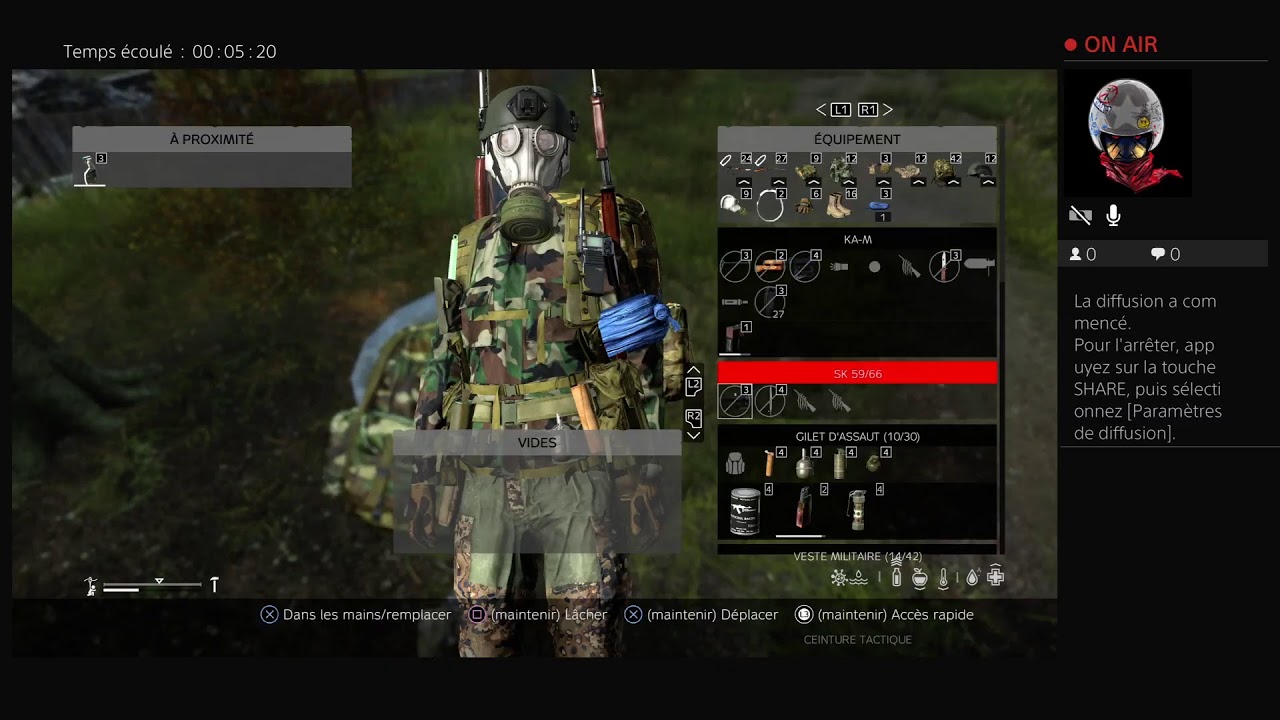Check the water bottle thirst status icon
1280x720 pixels.
[896, 577]
